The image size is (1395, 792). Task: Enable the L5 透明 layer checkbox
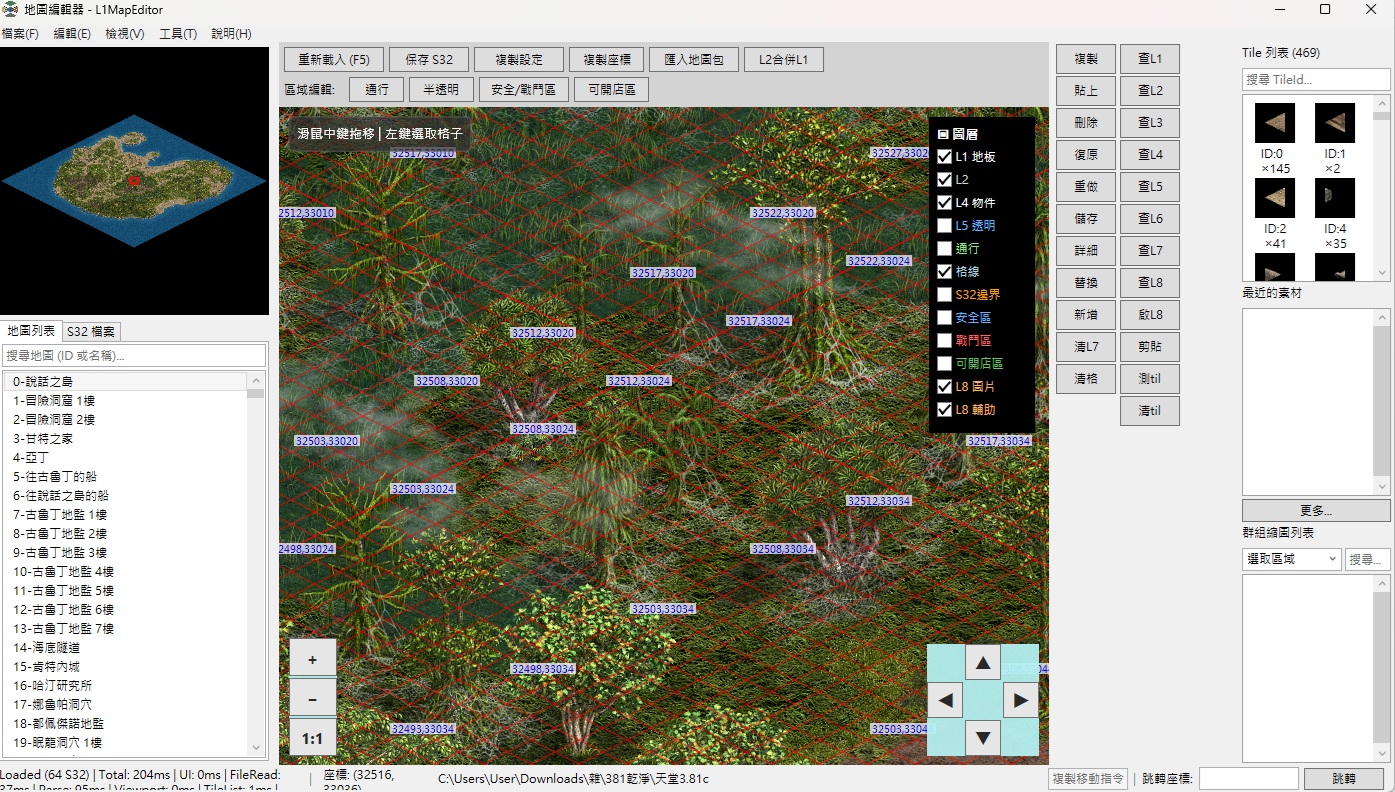(944, 226)
